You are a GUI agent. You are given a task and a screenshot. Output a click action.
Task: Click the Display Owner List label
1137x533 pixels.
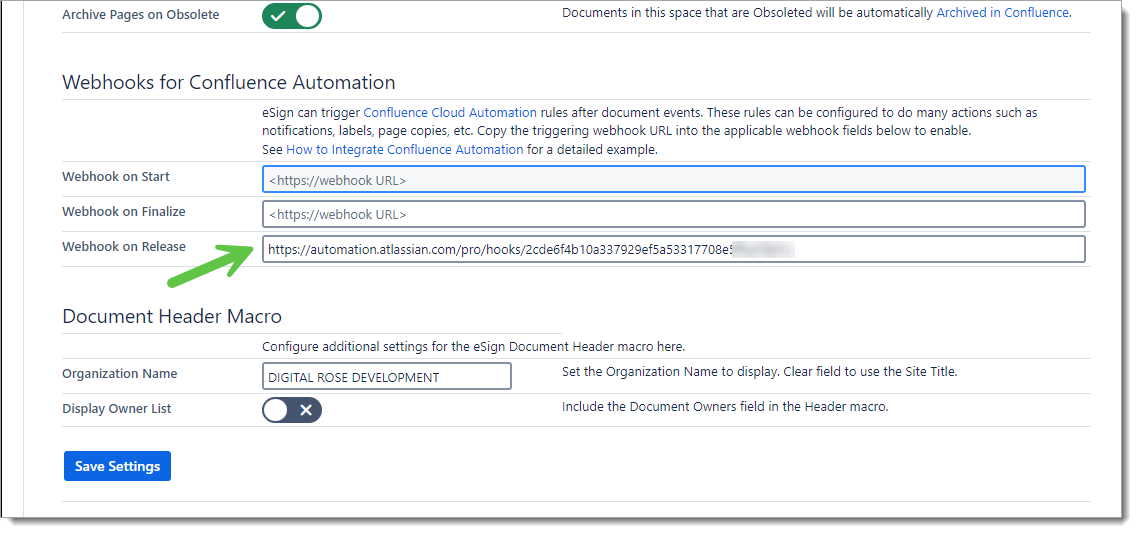tap(116, 409)
